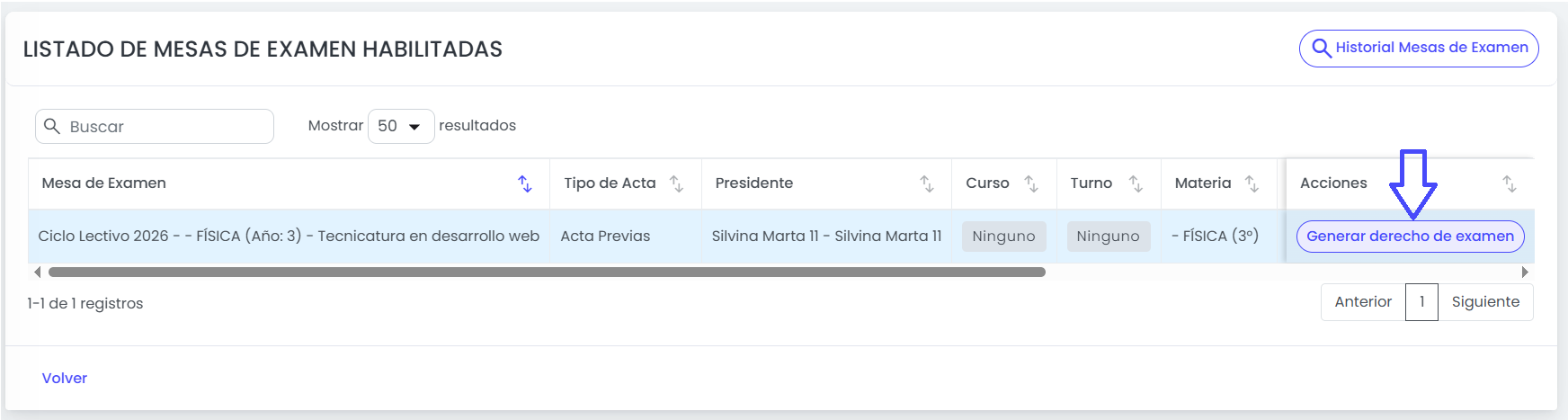Select the Ciclo Lectivo 2026 FÍSICA row
This screenshot has width=1568, height=420.
pos(780,237)
